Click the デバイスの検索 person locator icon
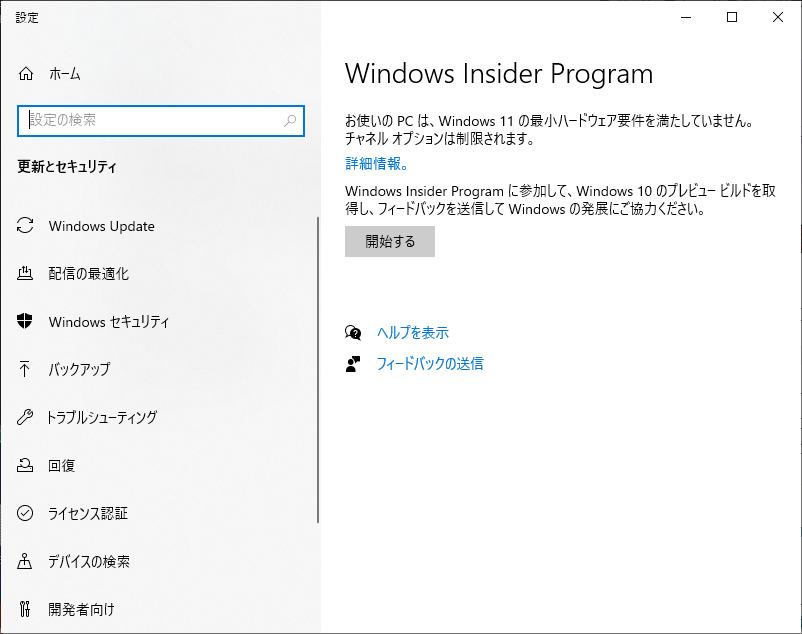This screenshot has height=634, width=802. pos(25,561)
